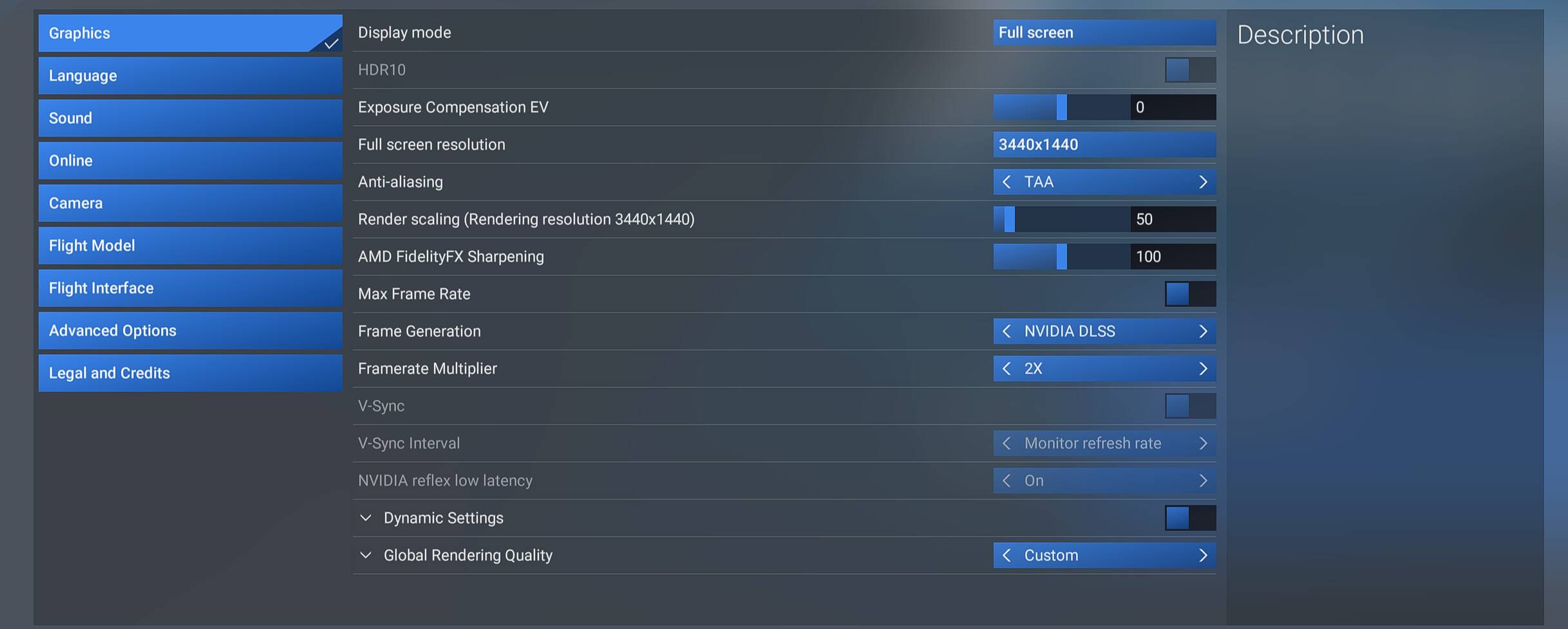The height and width of the screenshot is (629, 1568).
Task: Click the 2X framerate multiplier value
Action: click(1033, 369)
